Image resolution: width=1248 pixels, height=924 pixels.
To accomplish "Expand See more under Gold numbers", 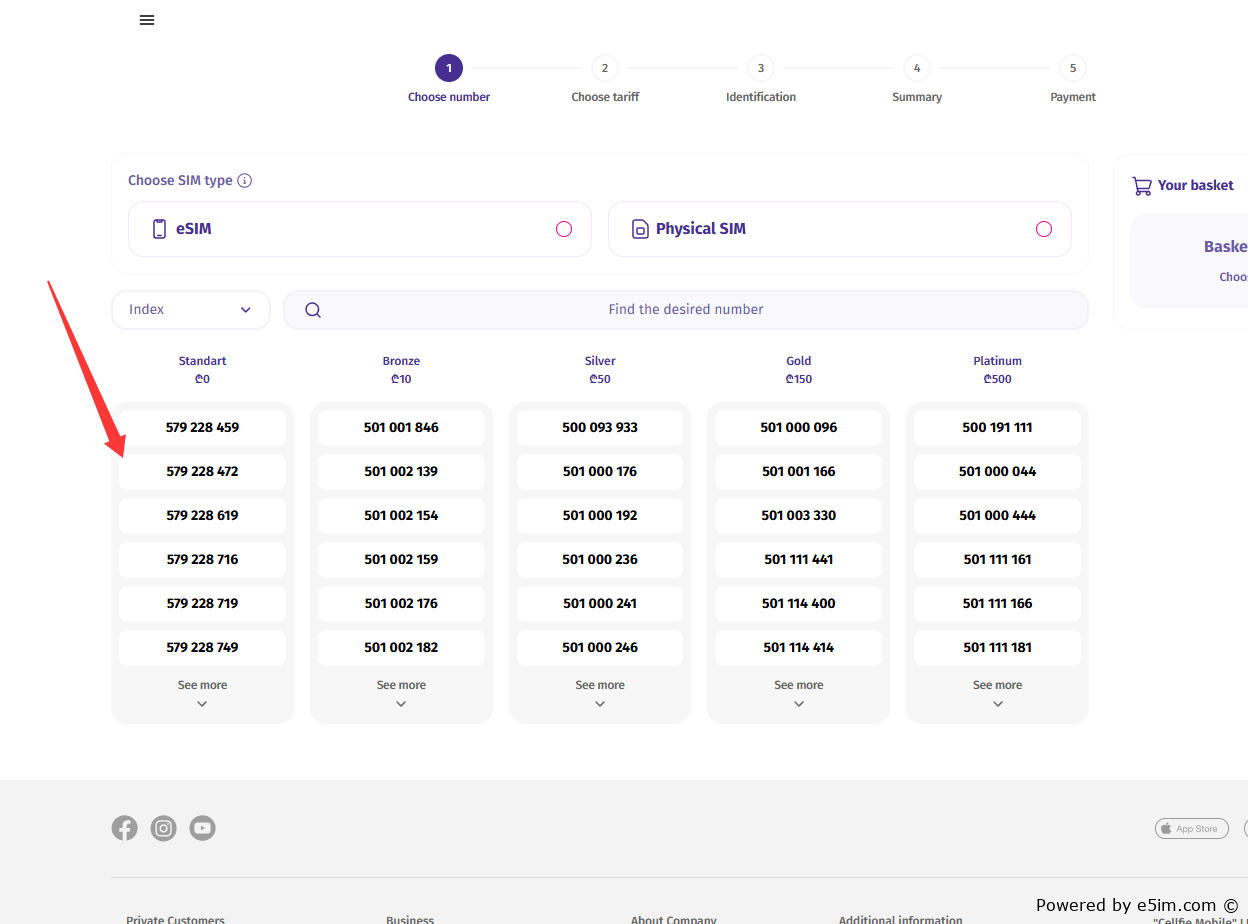I will 799,693.
